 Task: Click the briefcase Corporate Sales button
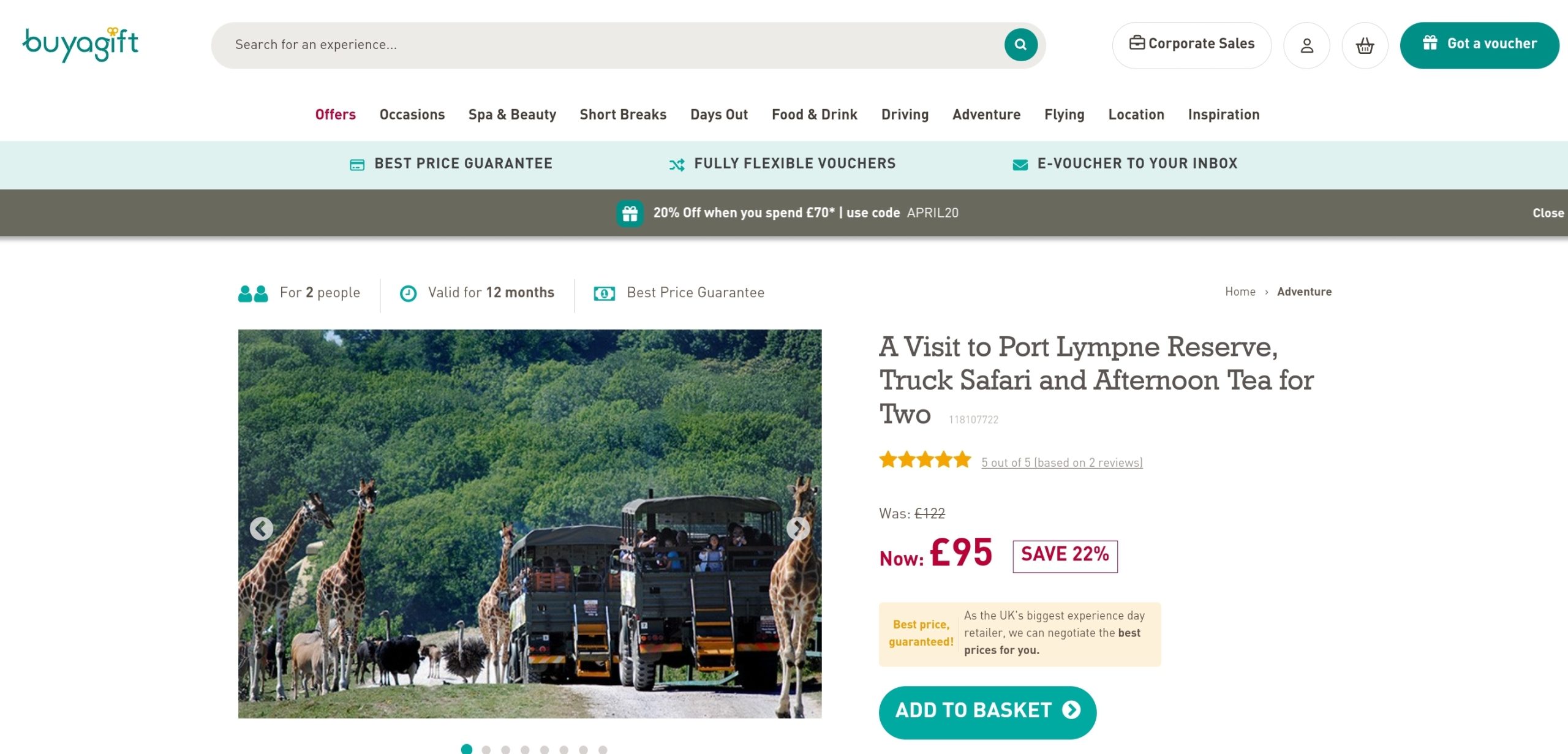pyautogui.click(x=1191, y=45)
